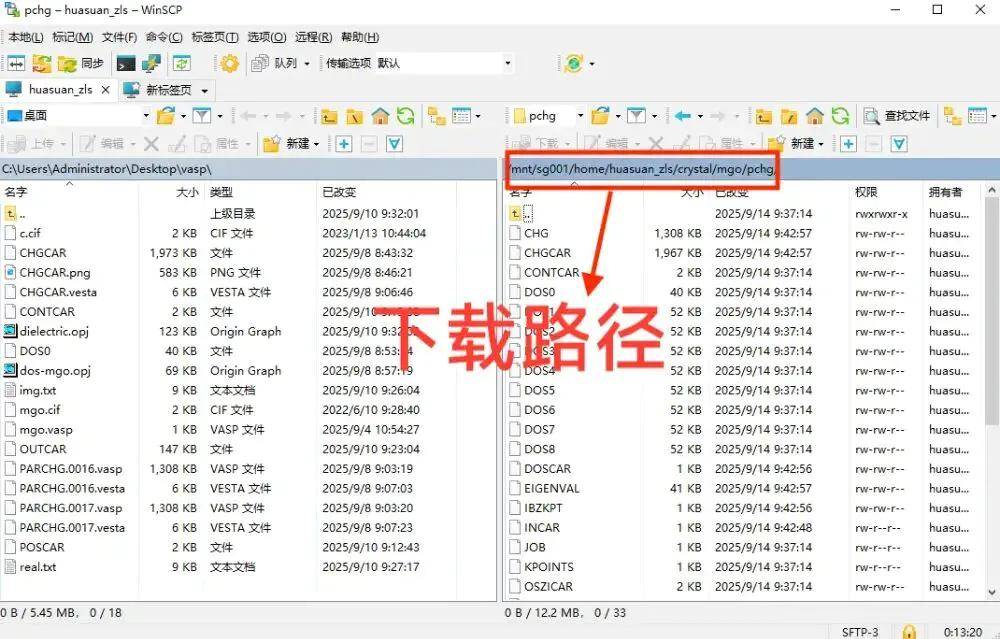Go to local parent directory icon

[x=329, y=116]
